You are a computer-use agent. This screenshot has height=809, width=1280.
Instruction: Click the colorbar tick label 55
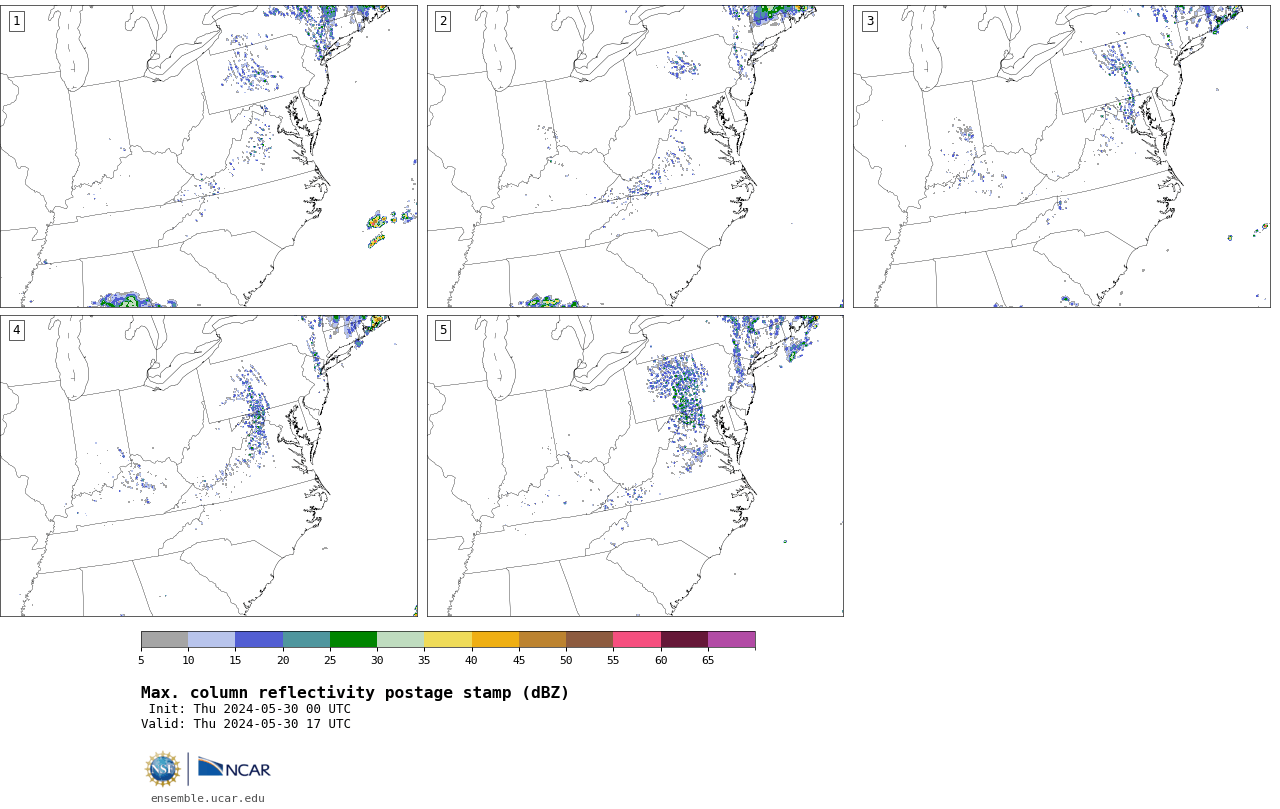(x=613, y=660)
